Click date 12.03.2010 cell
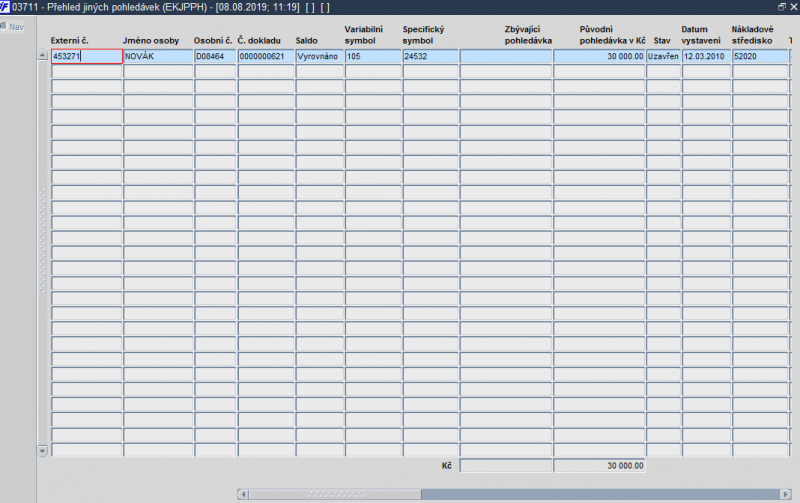The image size is (800, 503). 707,56
